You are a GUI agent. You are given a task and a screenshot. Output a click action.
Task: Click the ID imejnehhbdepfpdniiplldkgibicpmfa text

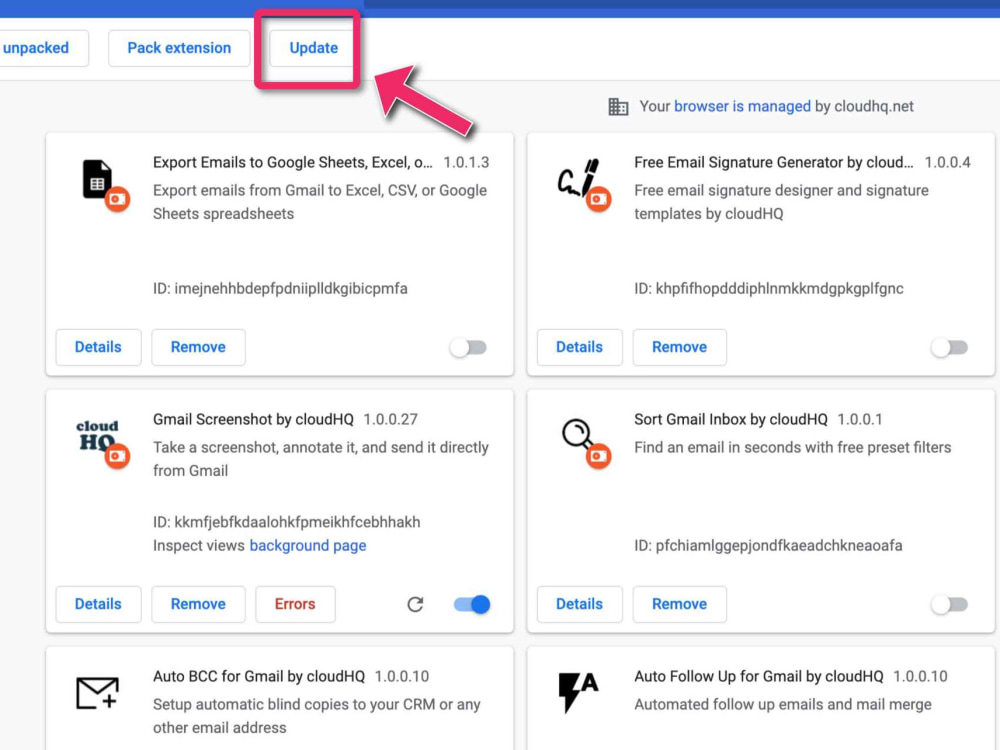click(x=280, y=288)
